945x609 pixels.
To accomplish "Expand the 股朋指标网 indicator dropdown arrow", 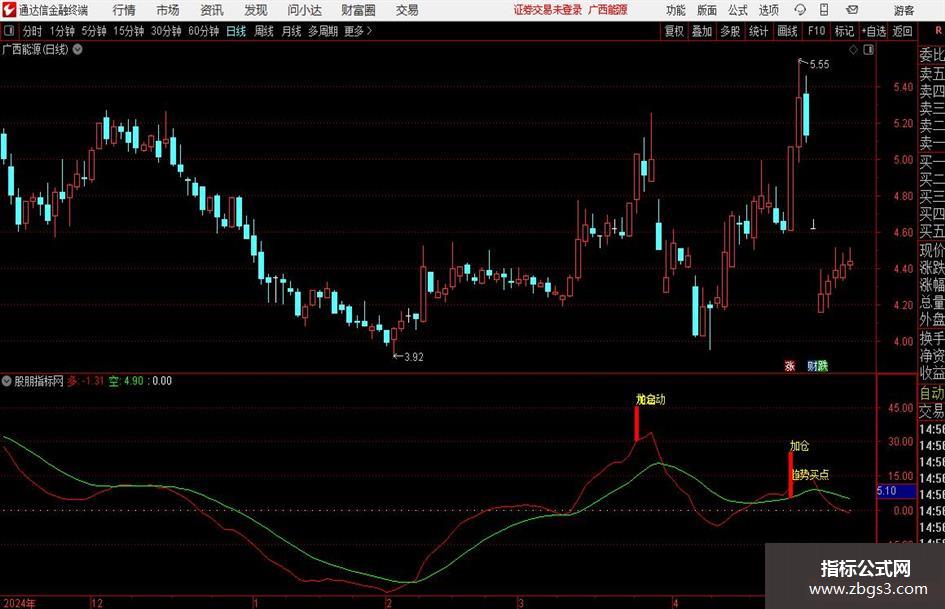I will click(x=7, y=381).
